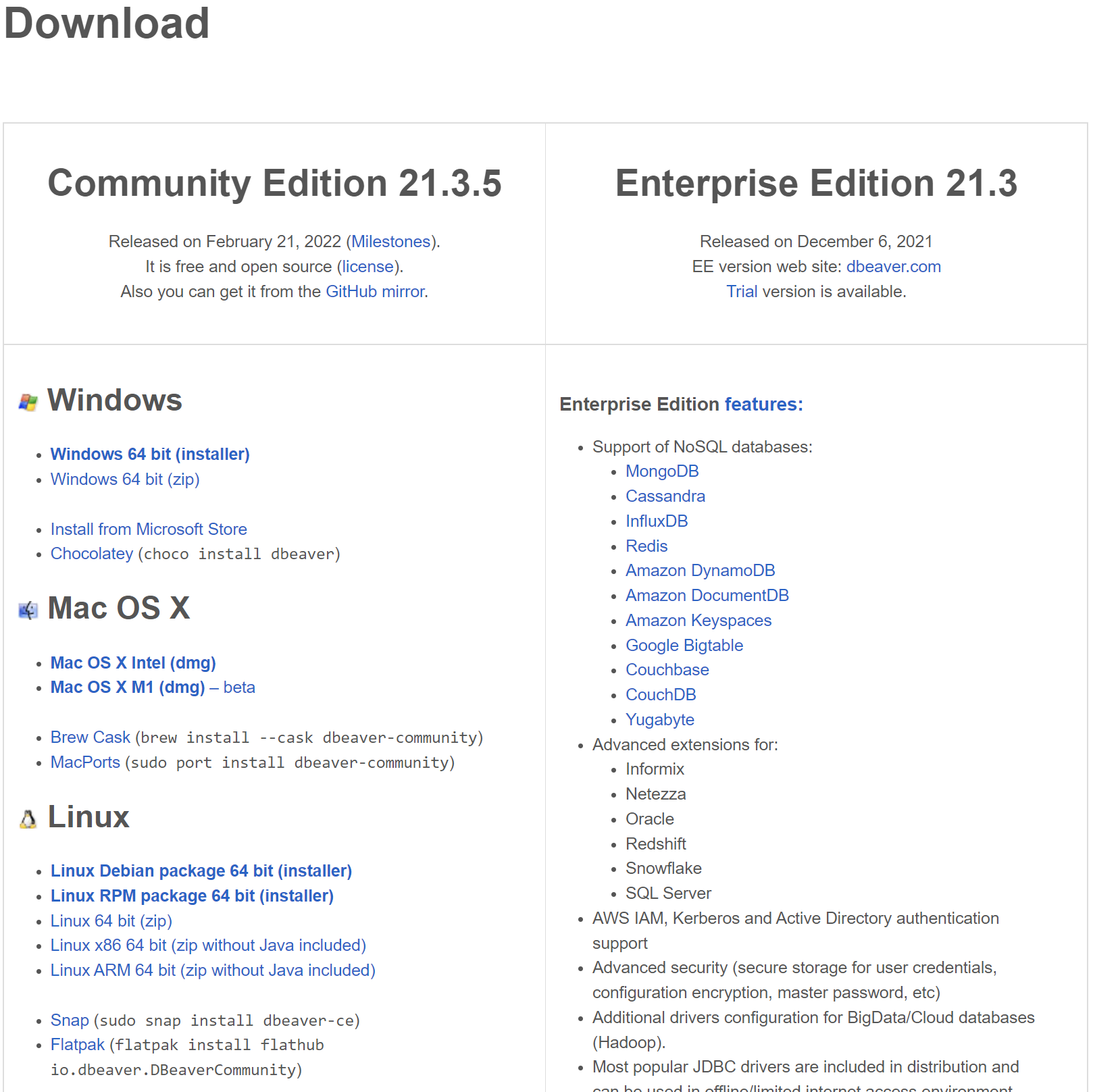Click the Advanced security feature text
Viewport: 1093px width, 1092px height.
pos(794,981)
